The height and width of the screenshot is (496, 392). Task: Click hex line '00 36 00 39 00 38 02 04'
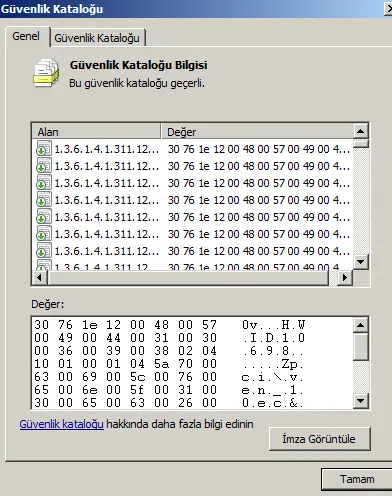point(126,351)
